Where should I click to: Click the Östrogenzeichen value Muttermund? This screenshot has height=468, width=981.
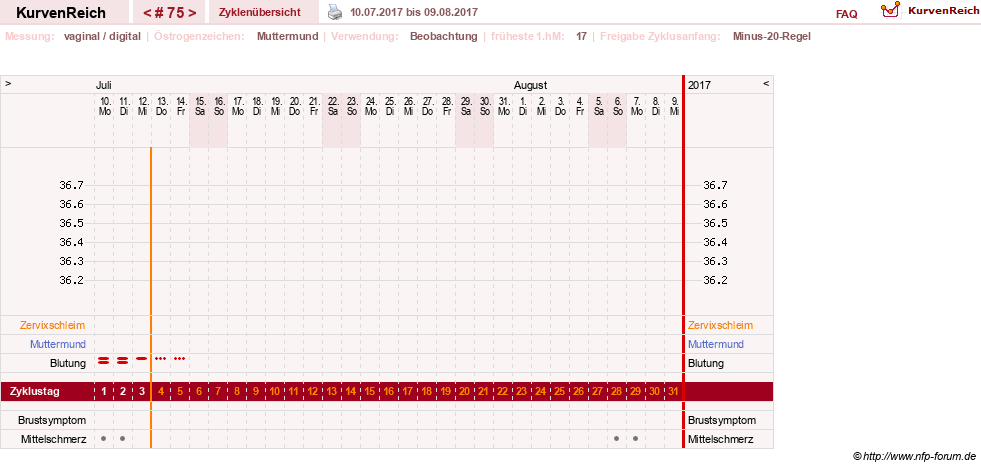click(x=287, y=36)
